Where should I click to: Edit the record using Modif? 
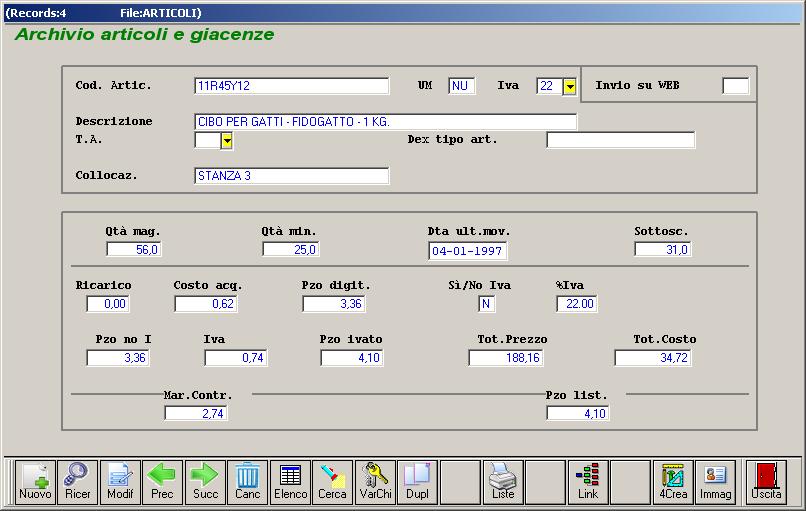[120, 482]
